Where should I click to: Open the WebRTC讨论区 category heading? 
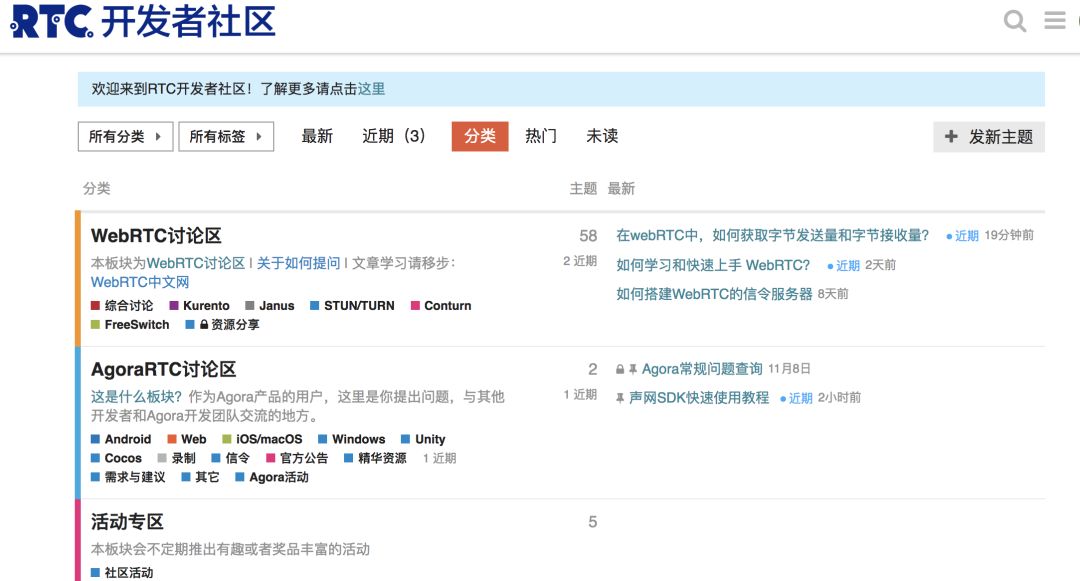pos(156,235)
